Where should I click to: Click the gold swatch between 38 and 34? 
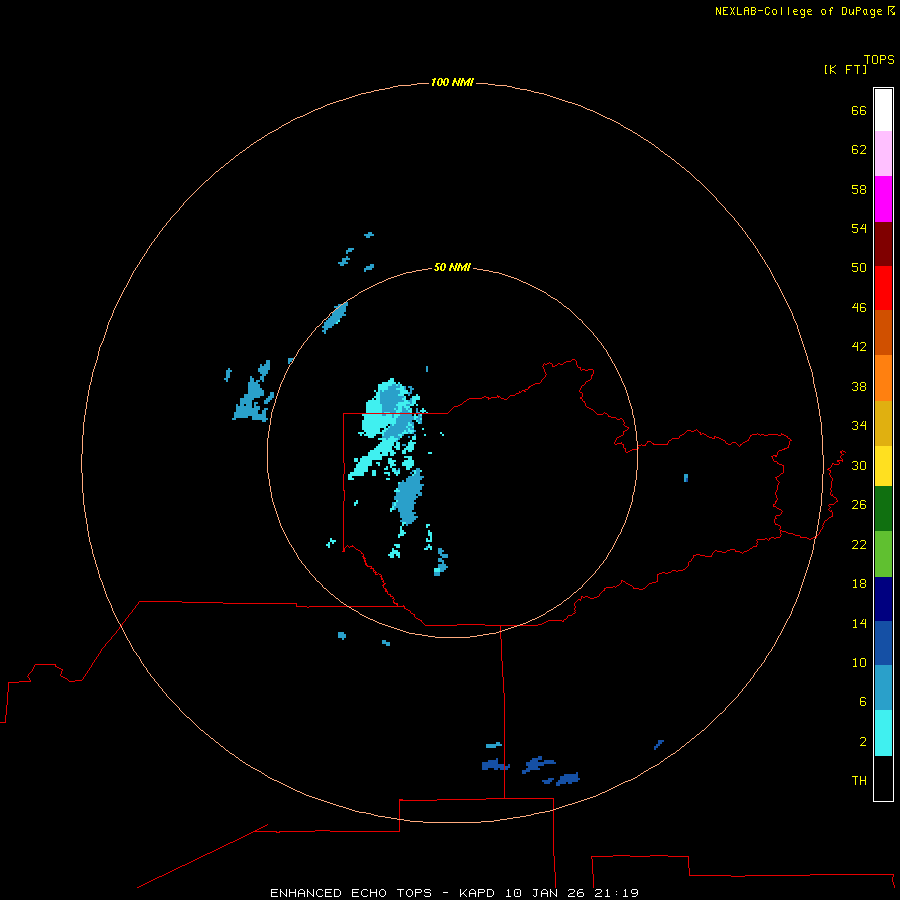(883, 423)
